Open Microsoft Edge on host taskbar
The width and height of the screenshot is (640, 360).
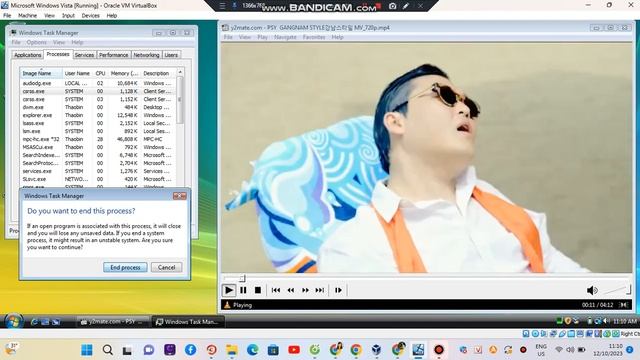click(x=253, y=350)
